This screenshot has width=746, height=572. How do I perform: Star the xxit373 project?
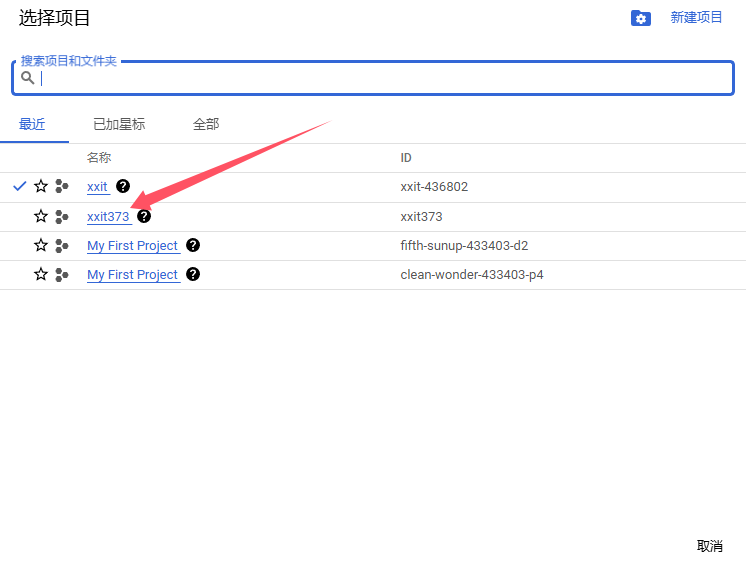point(41,217)
